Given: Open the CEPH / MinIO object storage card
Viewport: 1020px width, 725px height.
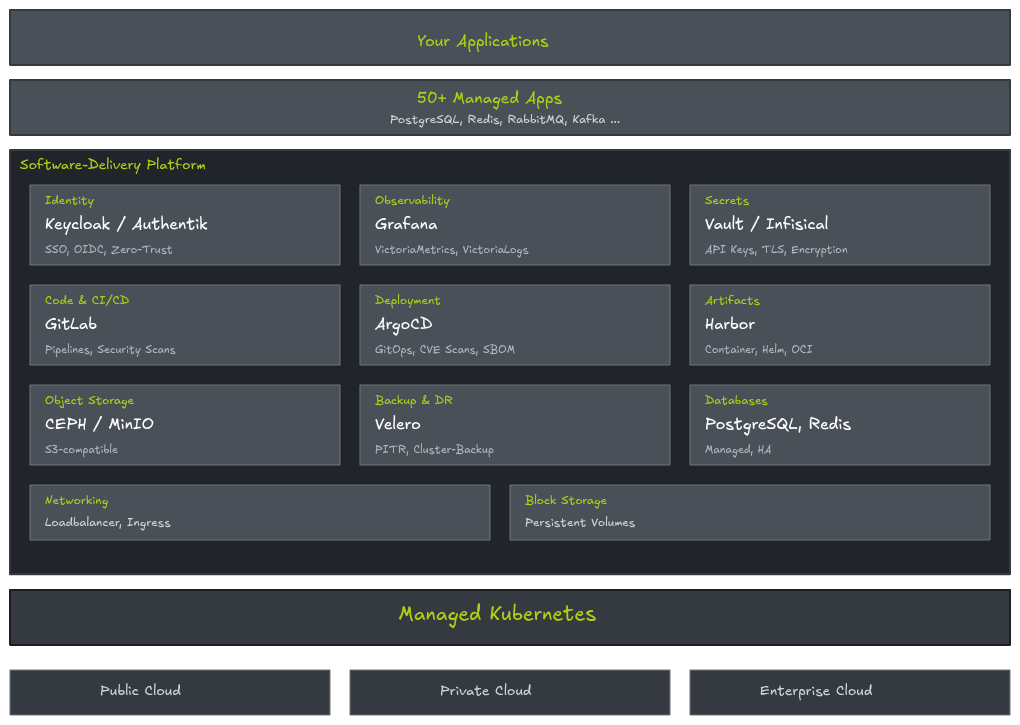Looking at the screenshot, I should click(185, 425).
